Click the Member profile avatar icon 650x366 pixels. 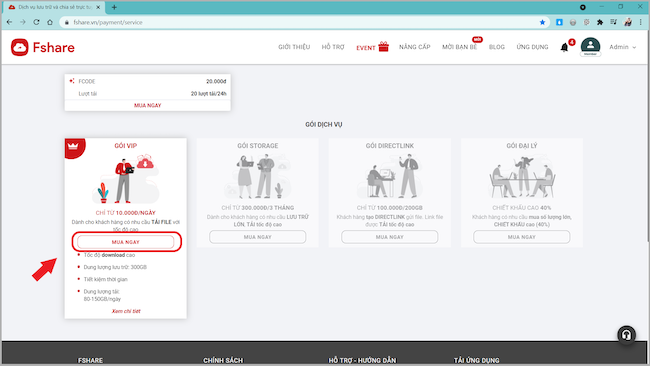tap(590, 46)
